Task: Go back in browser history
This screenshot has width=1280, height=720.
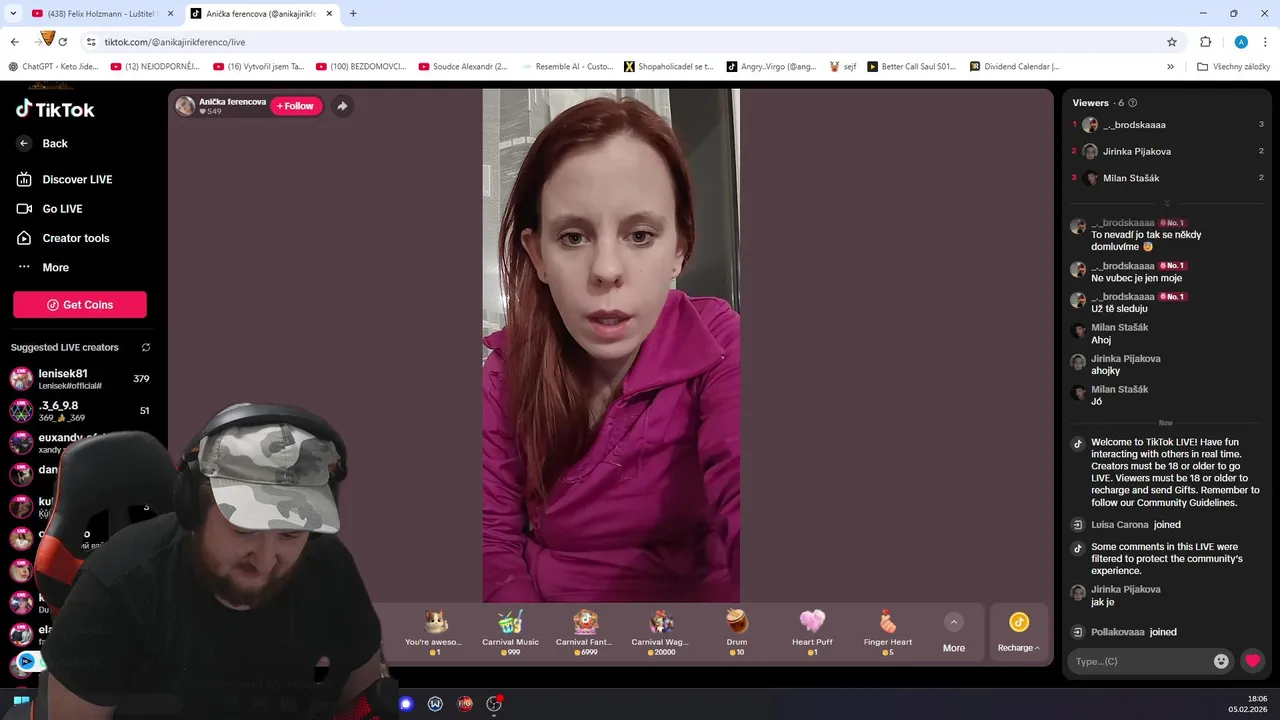Action: tap(14, 42)
